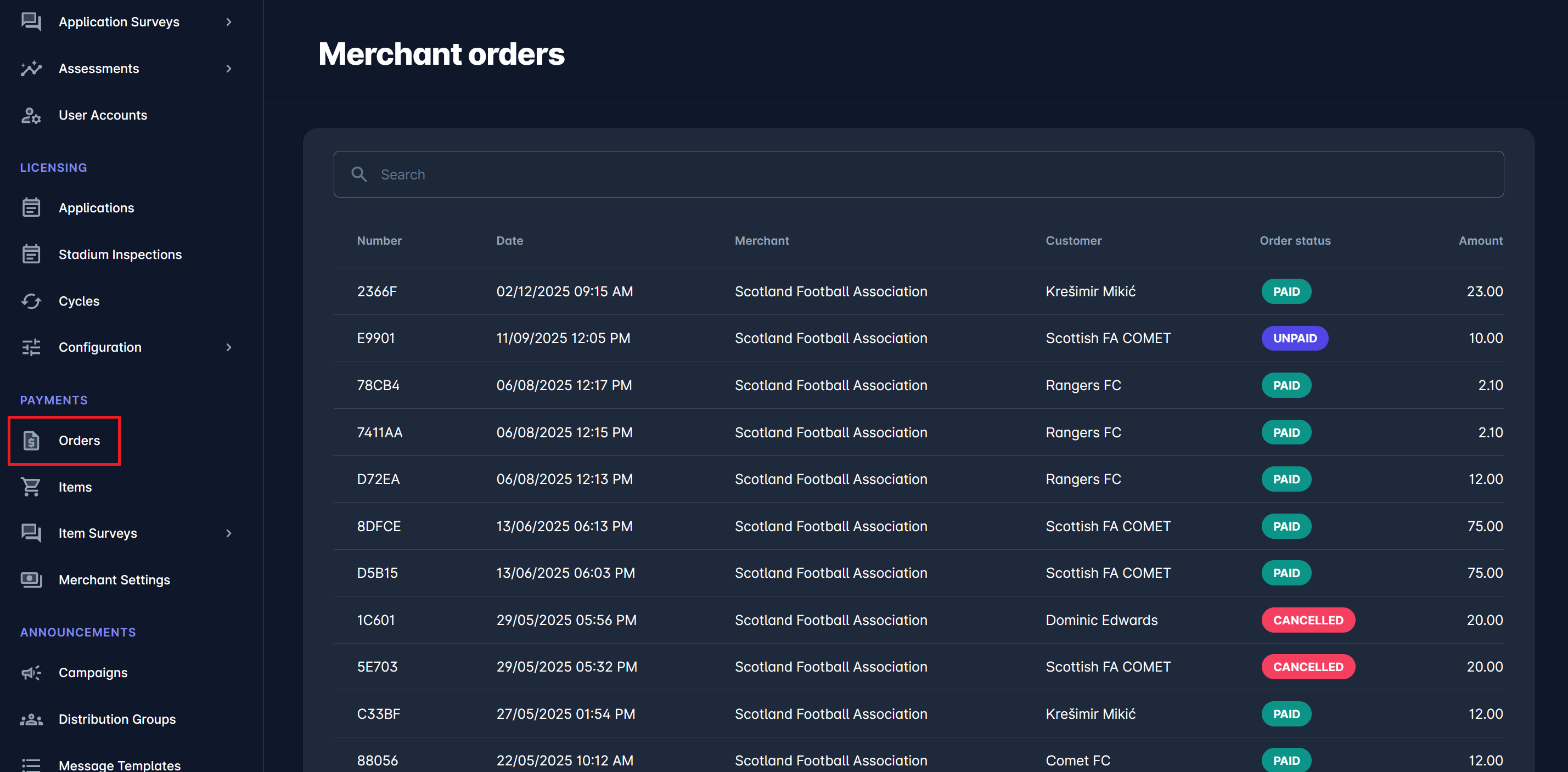The width and height of the screenshot is (1568, 772).
Task: Select the Stadium Inspections icon
Action: tap(30, 254)
